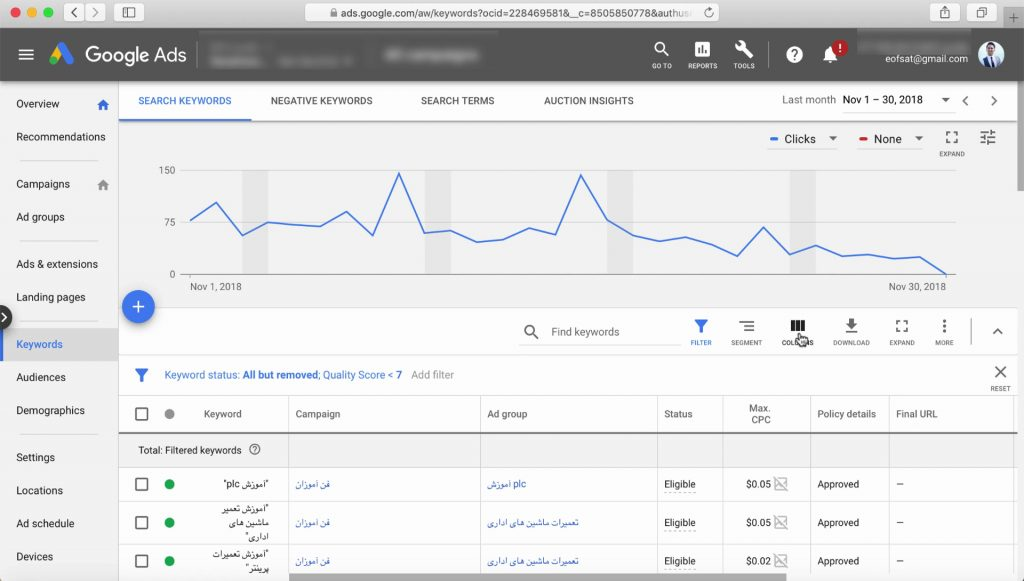Open the Clicks metric dropdown
The image size is (1024, 581).
pos(803,139)
